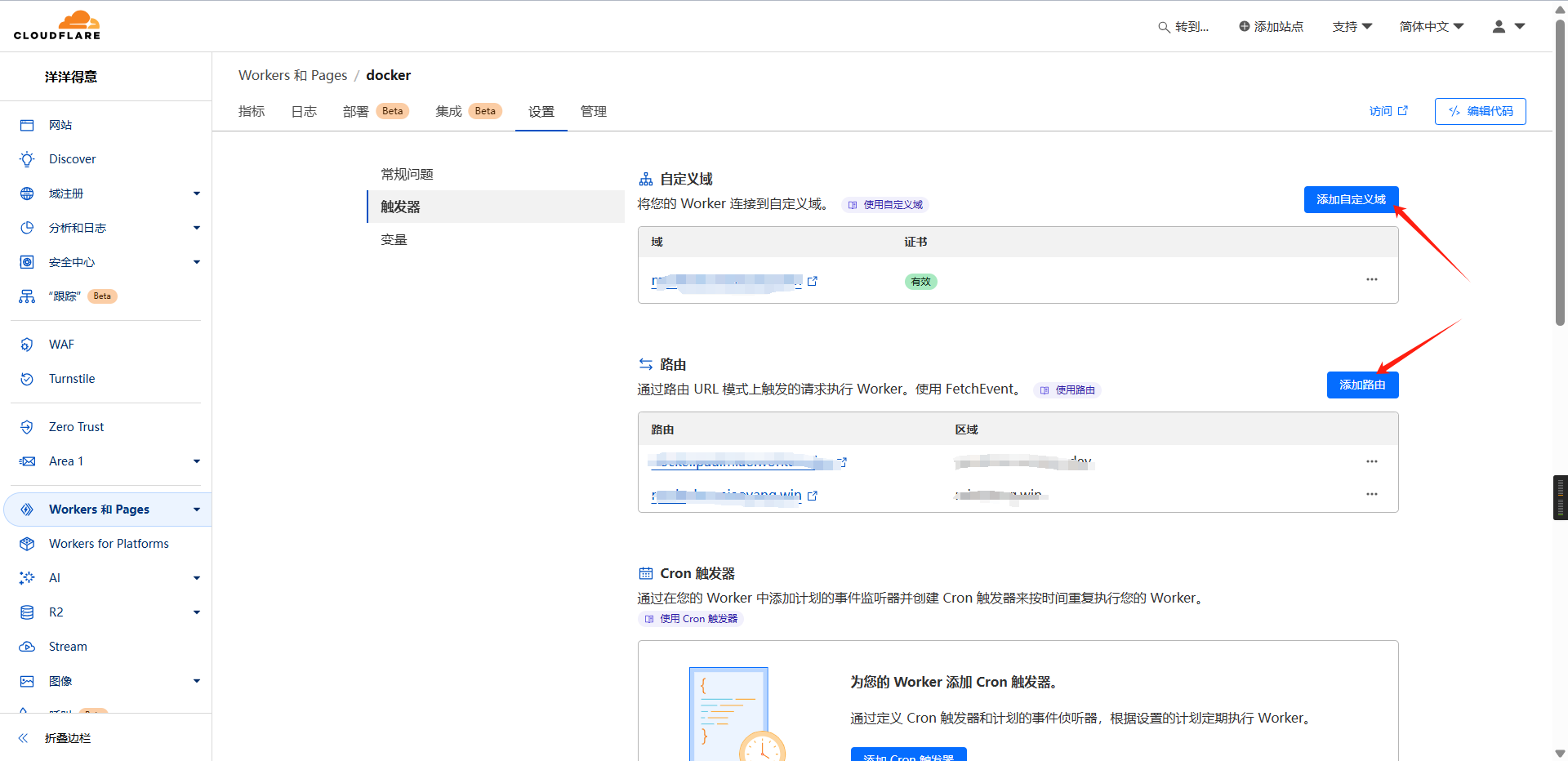The image size is (1568, 761).
Task: Switch to the 设置 tab
Action: click(x=541, y=111)
